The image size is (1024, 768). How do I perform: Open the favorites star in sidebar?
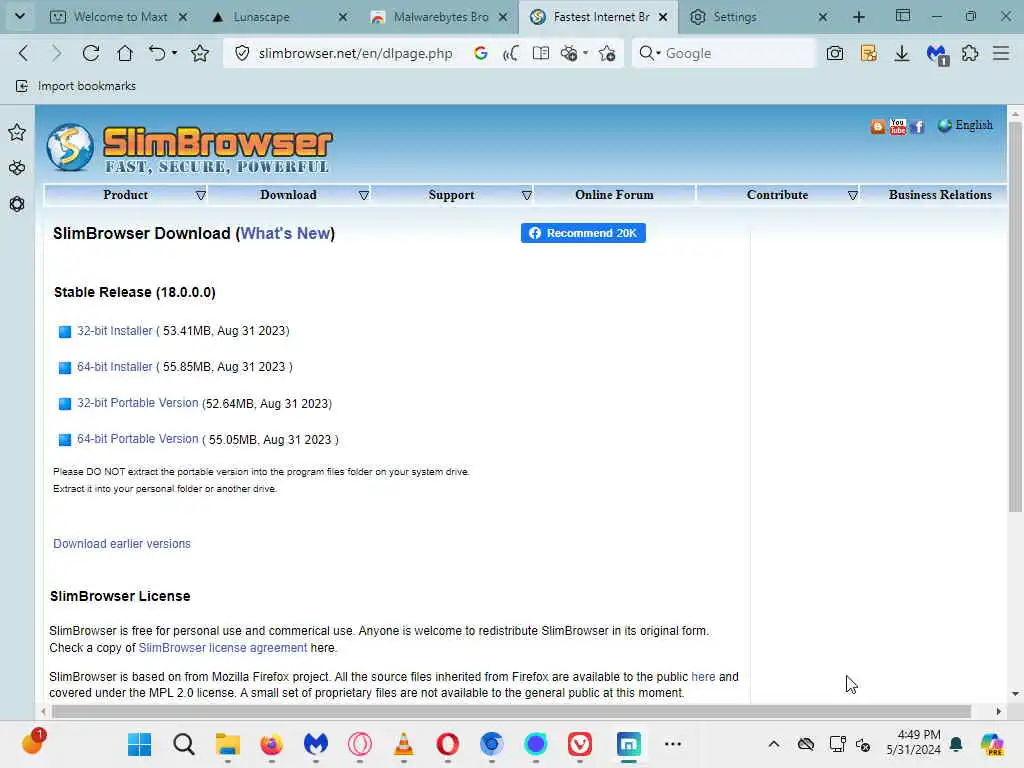17,133
